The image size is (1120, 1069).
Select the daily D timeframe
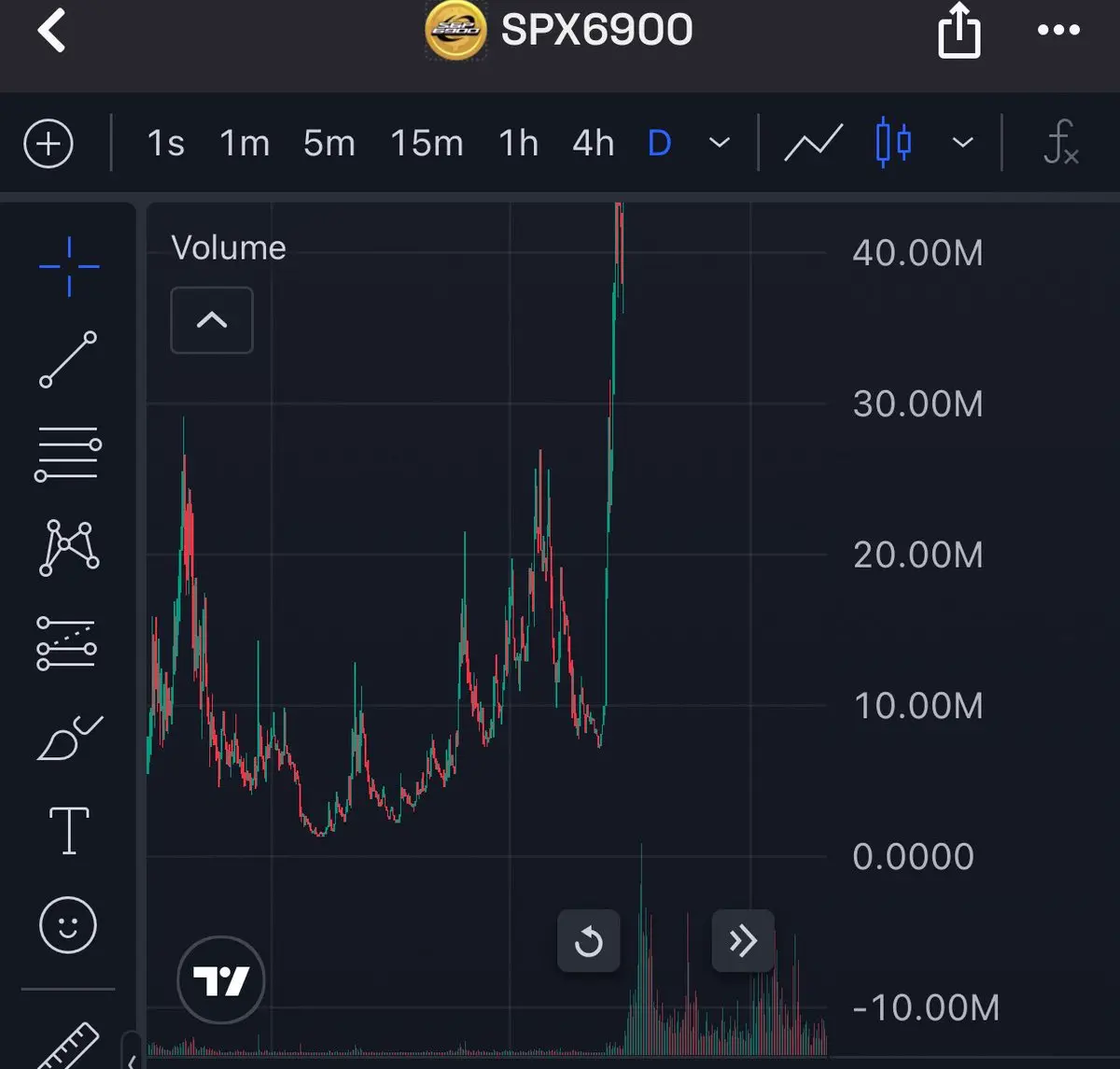[659, 144]
